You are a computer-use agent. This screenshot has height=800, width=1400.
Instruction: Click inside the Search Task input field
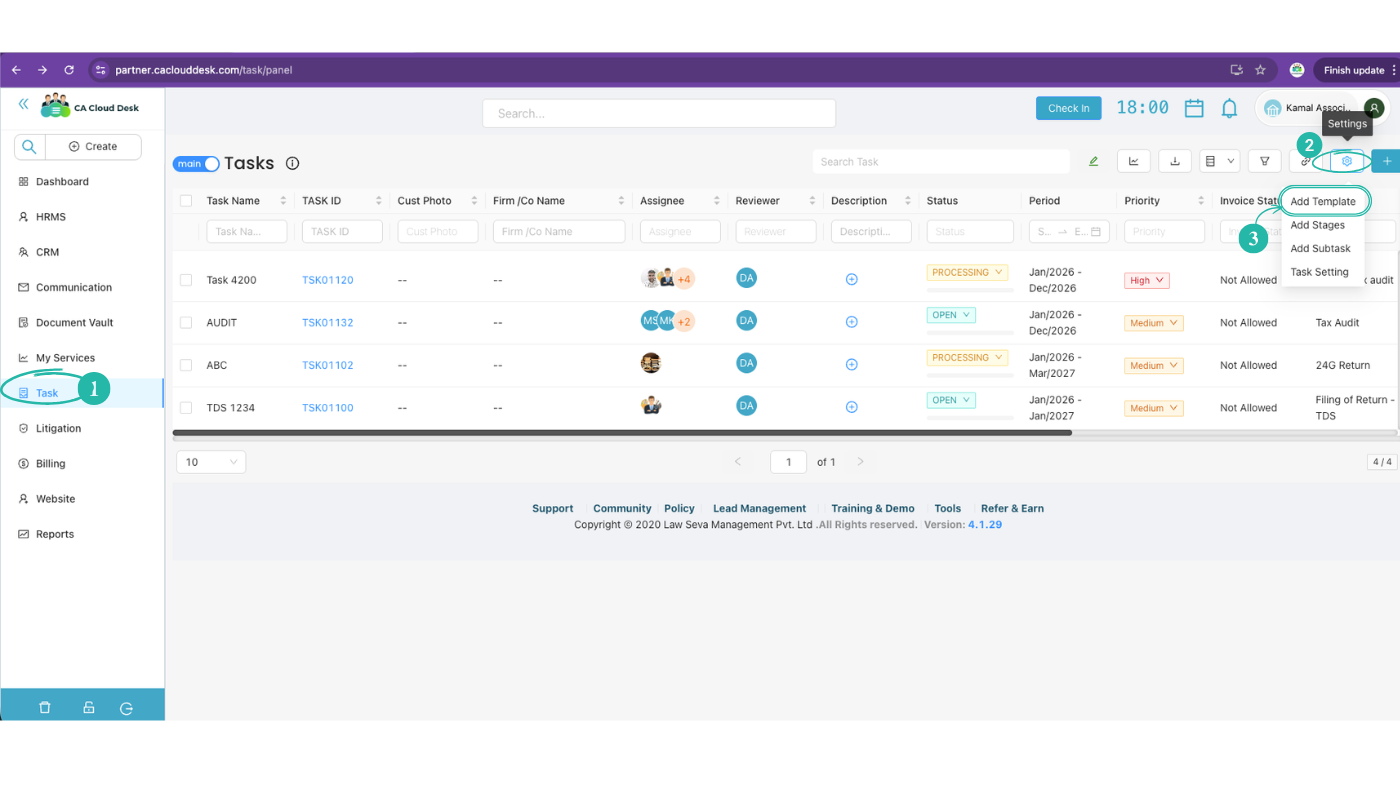pos(940,161)
